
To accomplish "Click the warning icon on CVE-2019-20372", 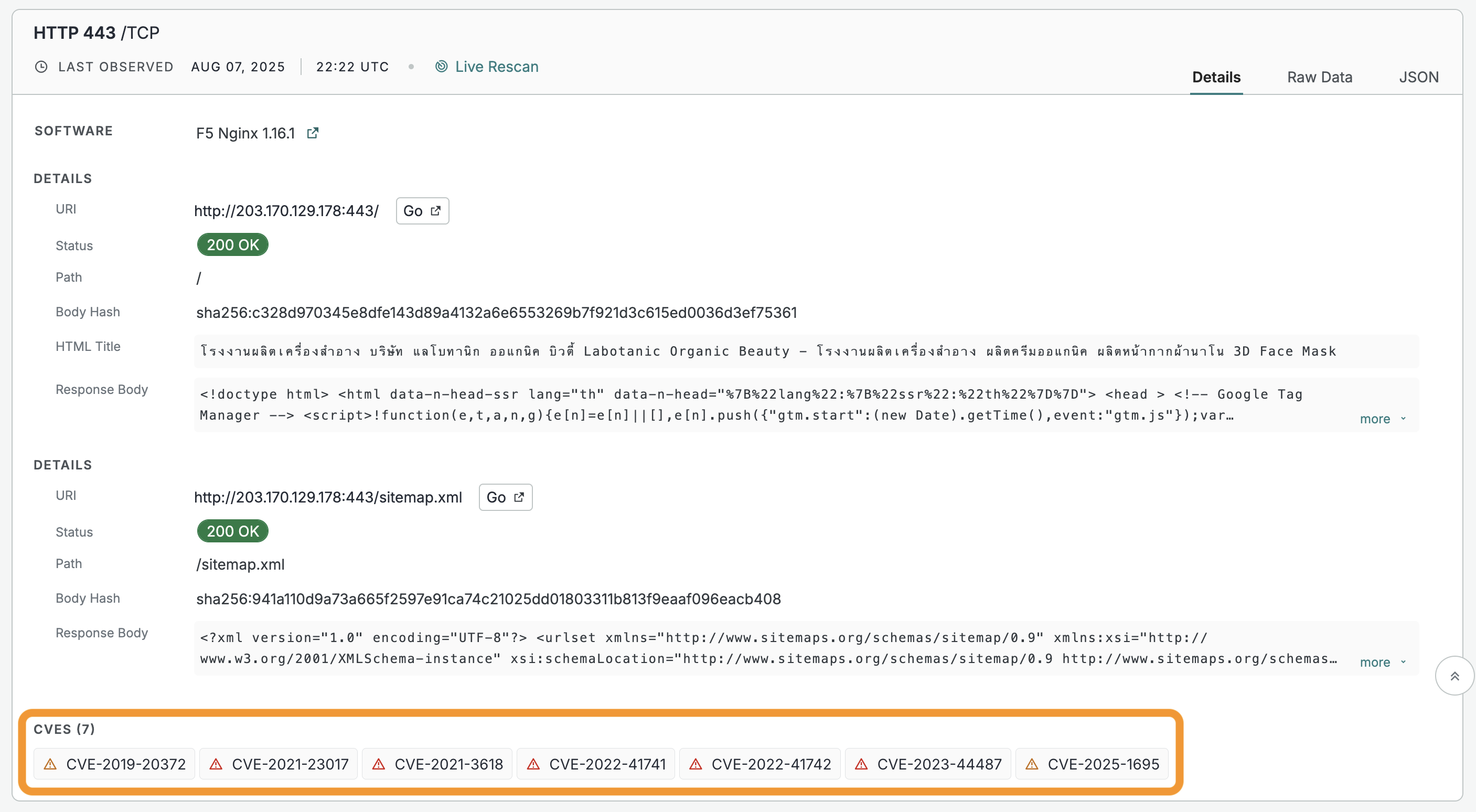I will [50, 764].
